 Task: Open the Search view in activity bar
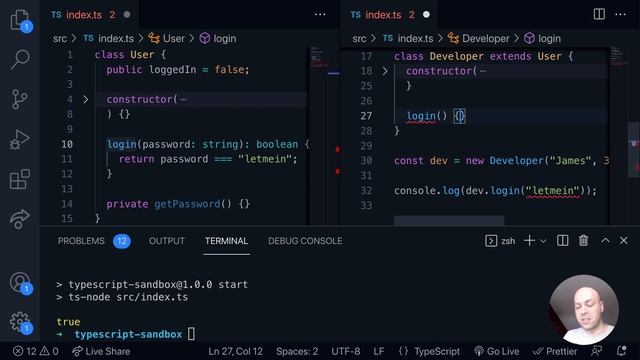tap(20, 59)
